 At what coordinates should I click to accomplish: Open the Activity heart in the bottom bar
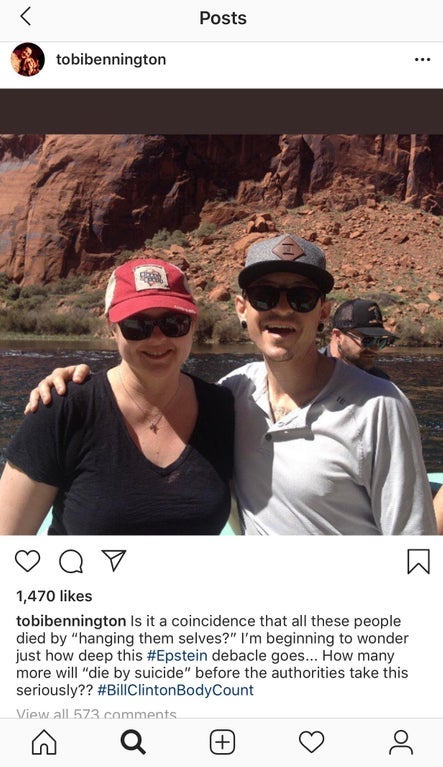311,742
